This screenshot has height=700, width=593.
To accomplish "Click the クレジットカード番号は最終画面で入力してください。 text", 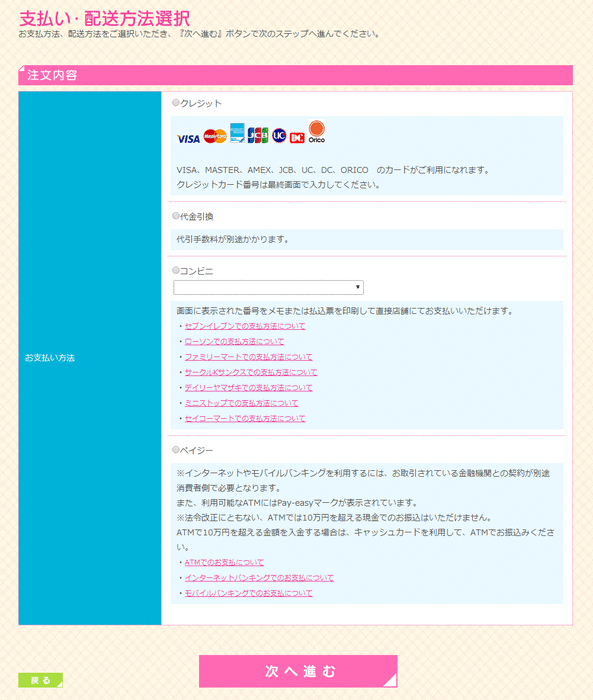I will 278,185.
